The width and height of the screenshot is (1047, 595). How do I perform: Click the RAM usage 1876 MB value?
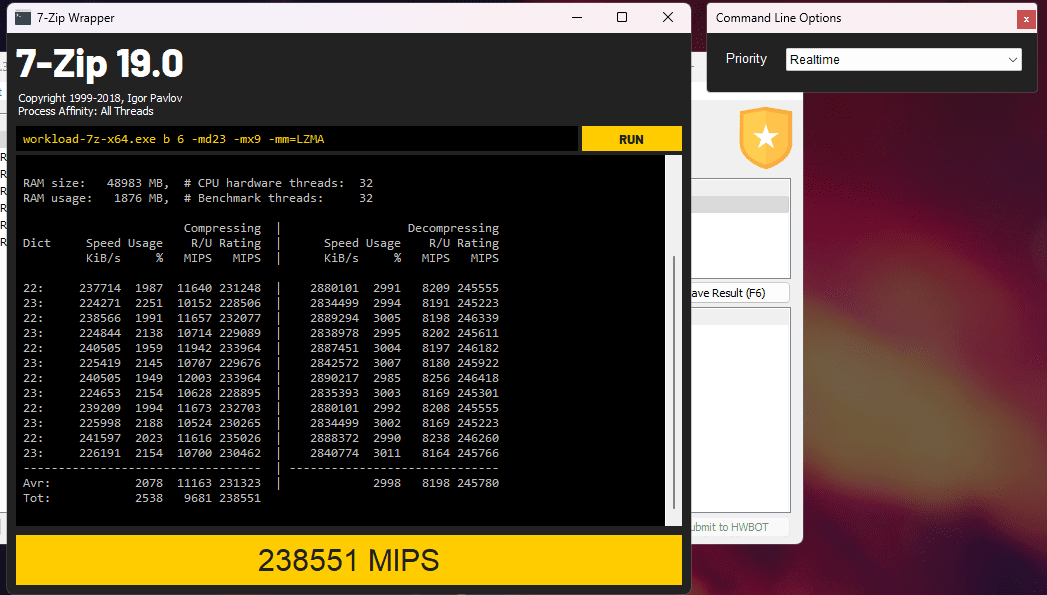click(138, 198)
